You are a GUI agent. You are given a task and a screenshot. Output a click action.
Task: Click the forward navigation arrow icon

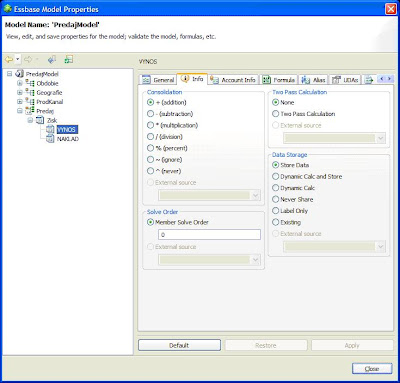(x=28, y=60)
